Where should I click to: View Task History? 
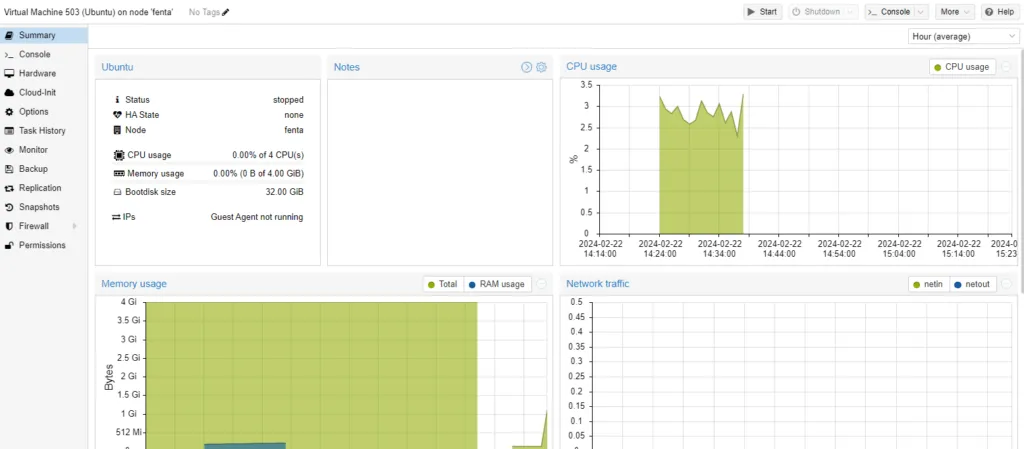(x=44, y=131)
